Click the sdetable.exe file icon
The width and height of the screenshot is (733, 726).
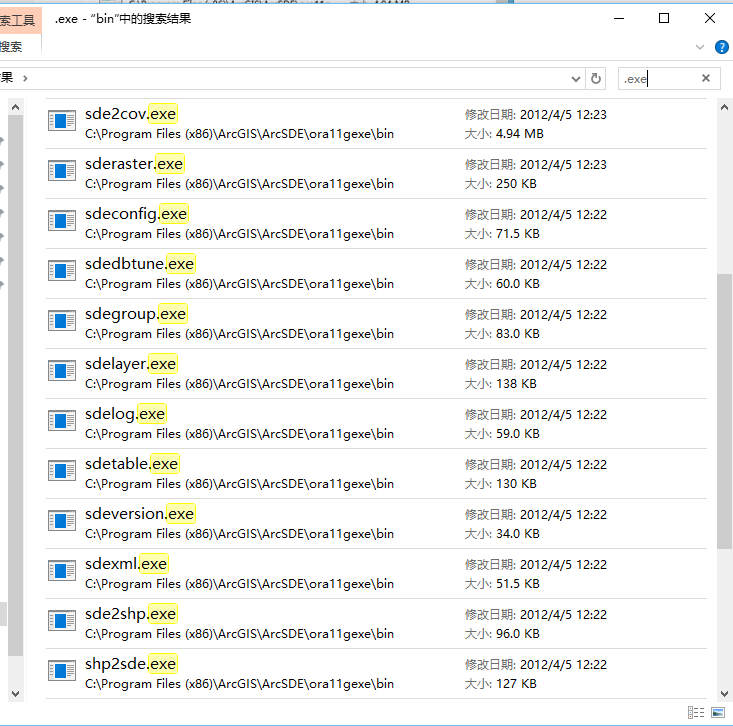tap(62, 471)
